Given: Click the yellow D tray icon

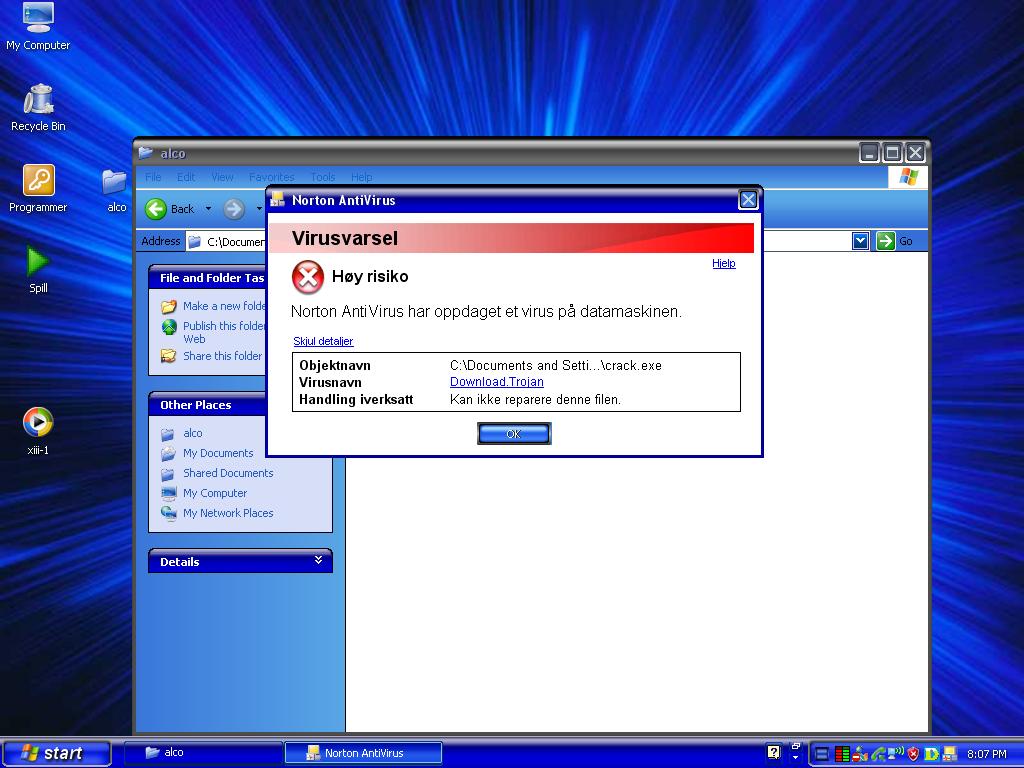Looking at the screenshot, I should click(x=931, y=754).
